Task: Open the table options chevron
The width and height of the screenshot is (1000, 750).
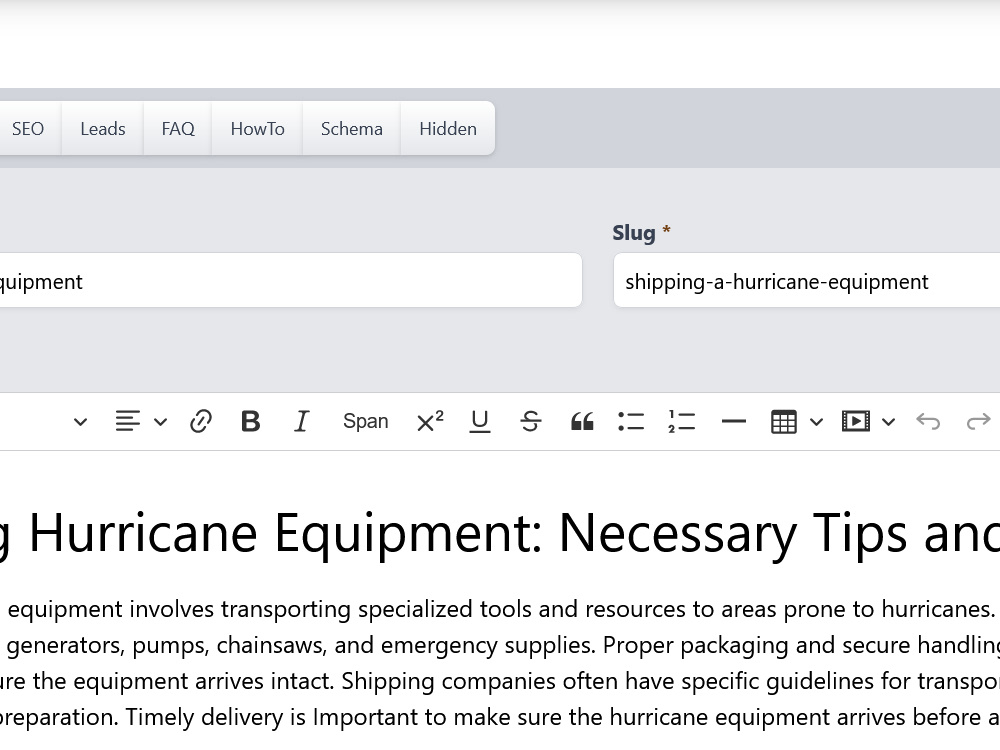Action: pyautogui.click(x=816, y=422)
